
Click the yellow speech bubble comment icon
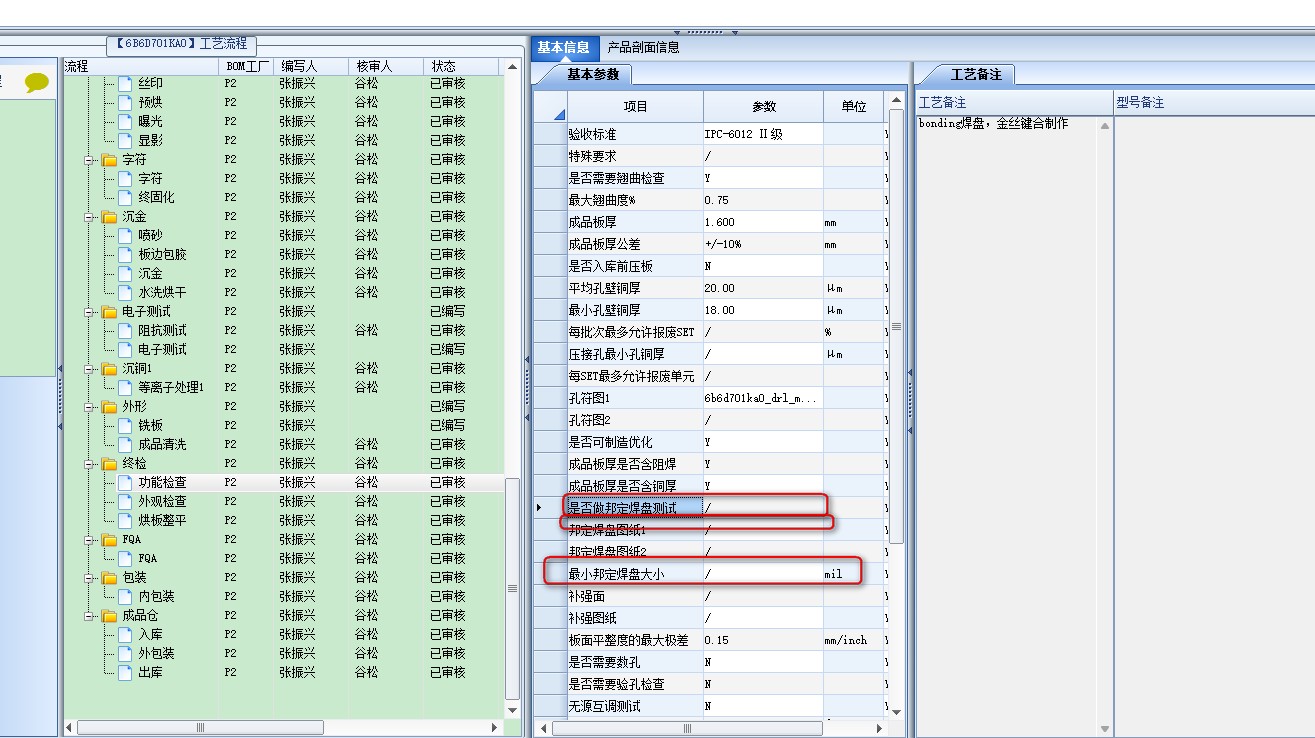point(37,82)
